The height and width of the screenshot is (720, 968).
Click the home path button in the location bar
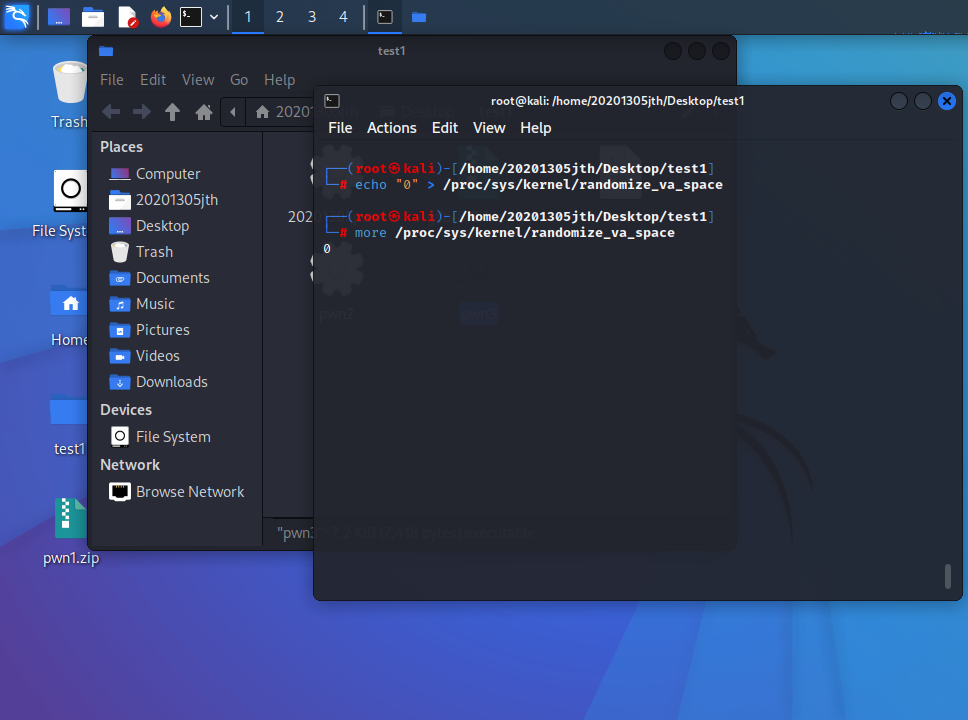pos(280,112)
